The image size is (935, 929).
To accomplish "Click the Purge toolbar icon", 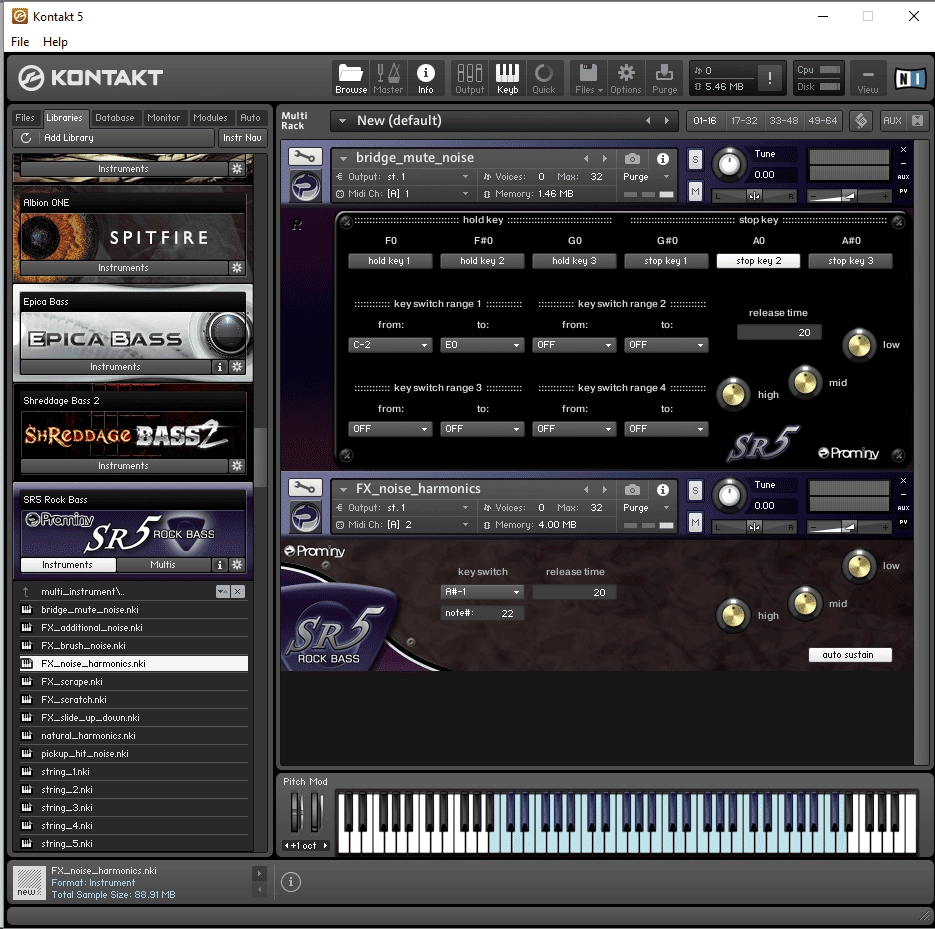I will coord(664,78).
